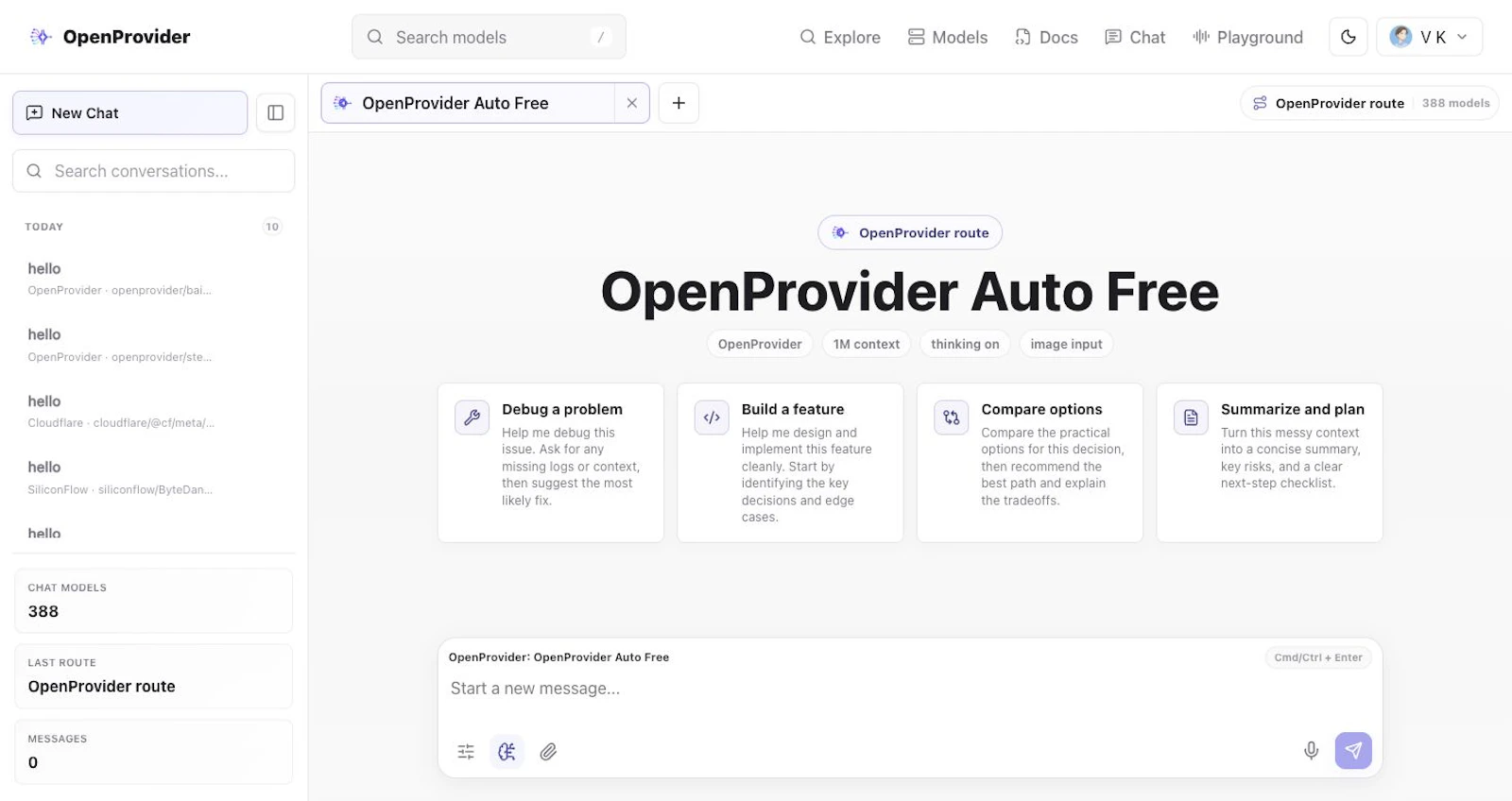Start a New Chat
Image resolution: width=1512 pixels, height=801 pixels.
130,113
